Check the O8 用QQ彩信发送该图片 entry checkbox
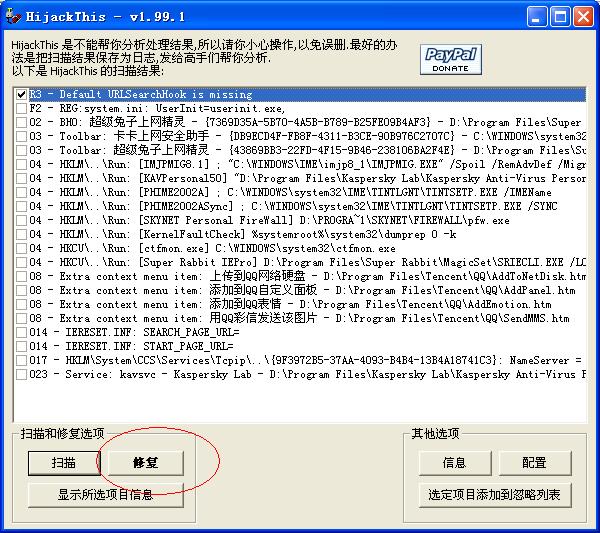The image size is (600, 533). click(21, 319)
